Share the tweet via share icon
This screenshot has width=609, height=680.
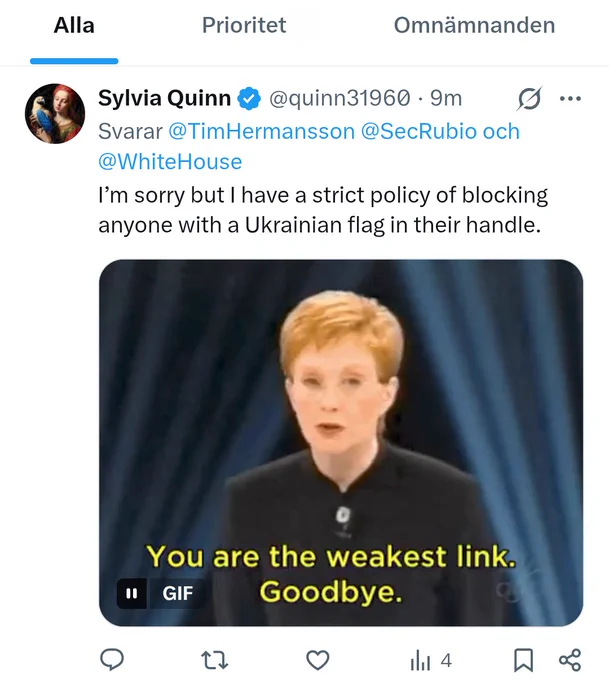pyautogui.click(x=570, y=660)
